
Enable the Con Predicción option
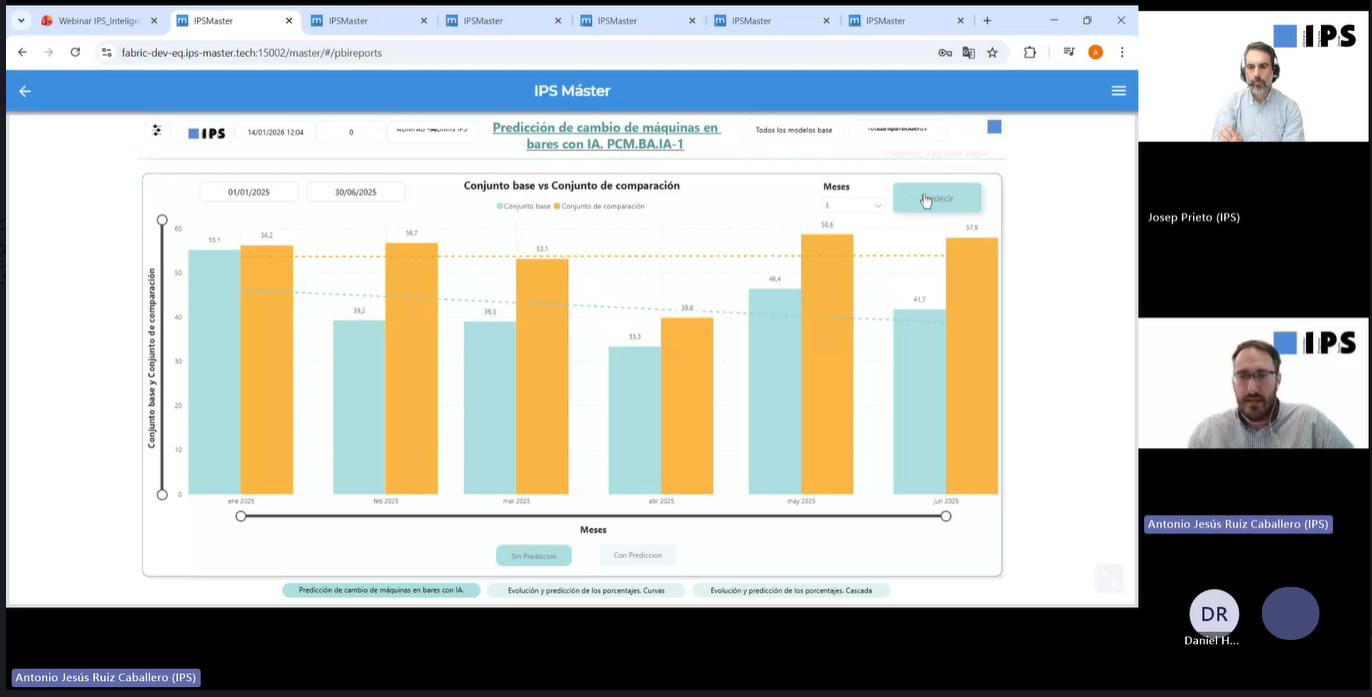pyautogui.click(x=637, y=554)
